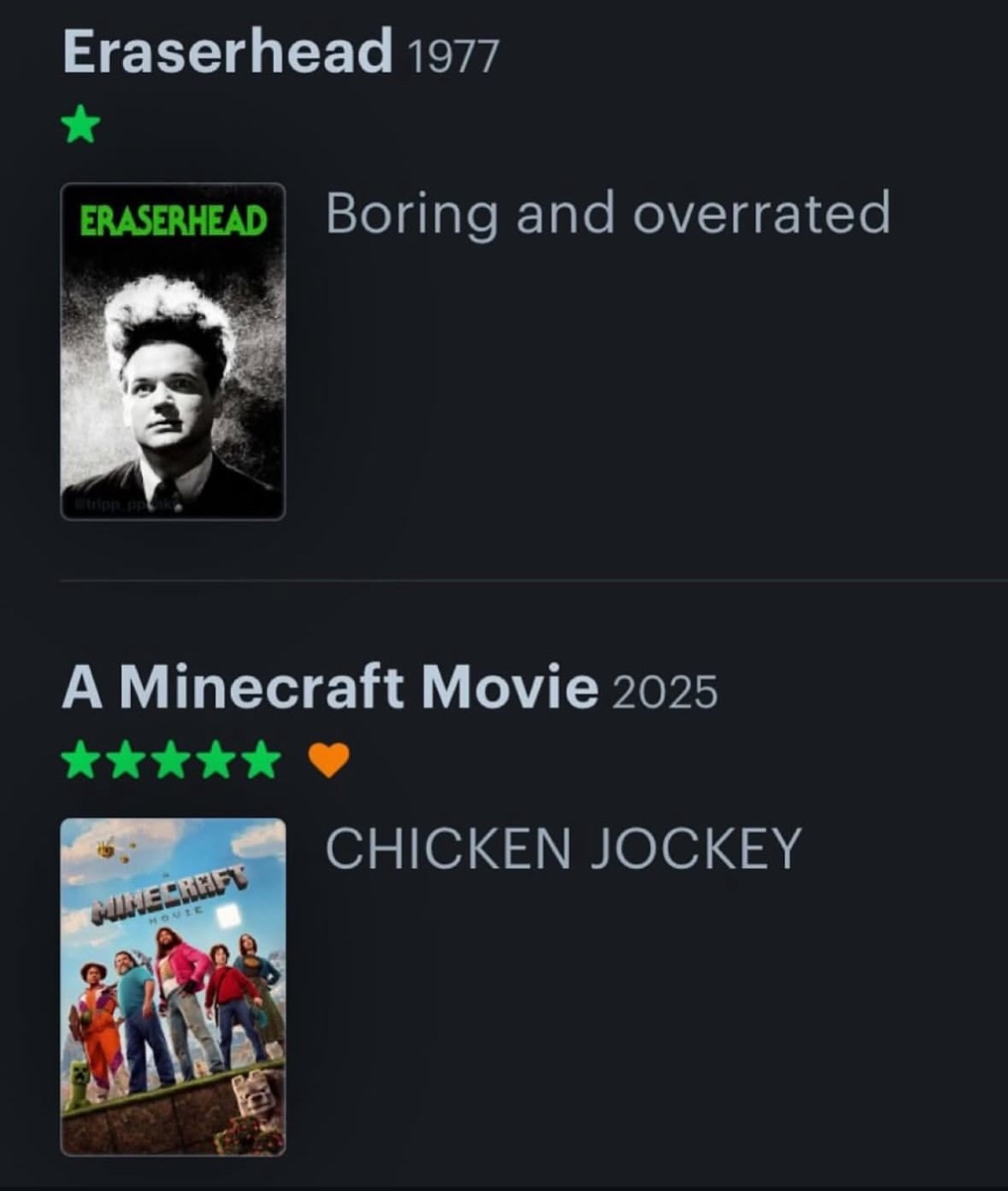The width and height of the screenshot is (1008, 1191).
Task: Open the Minecraft Movie poster thumbnail
Action: click(173, 987)
